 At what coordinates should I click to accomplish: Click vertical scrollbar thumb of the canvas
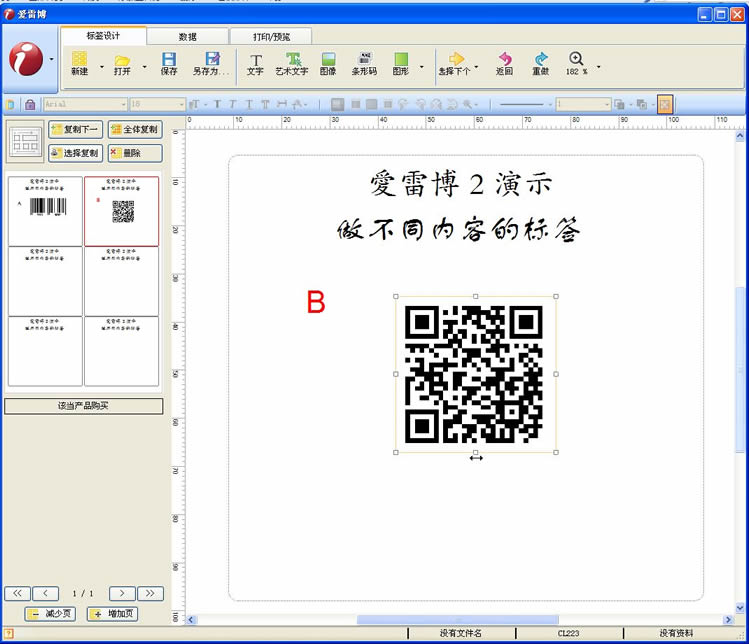tap(740, 370)
